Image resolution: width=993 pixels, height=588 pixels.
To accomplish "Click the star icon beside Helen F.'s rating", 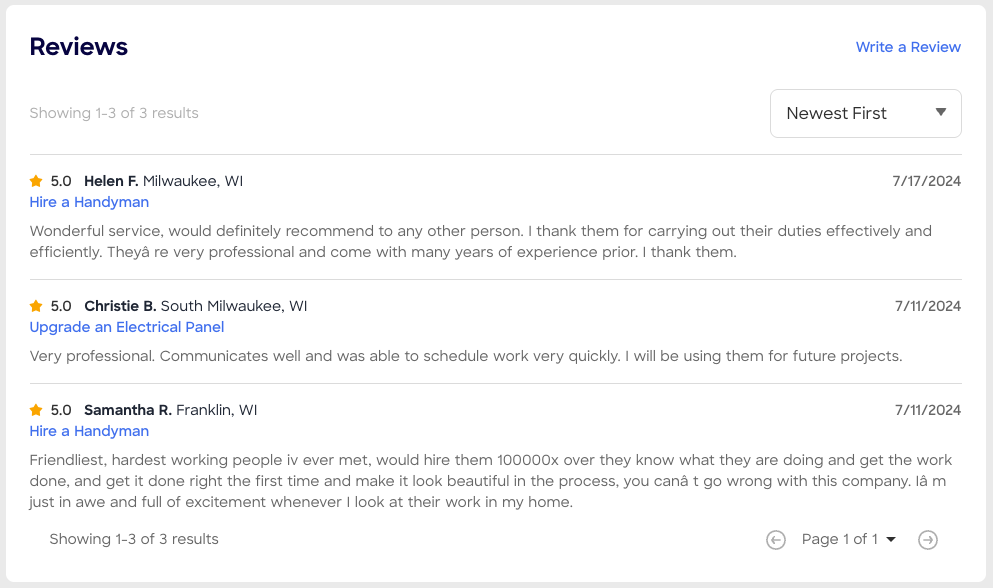I will tap(36, 181).
